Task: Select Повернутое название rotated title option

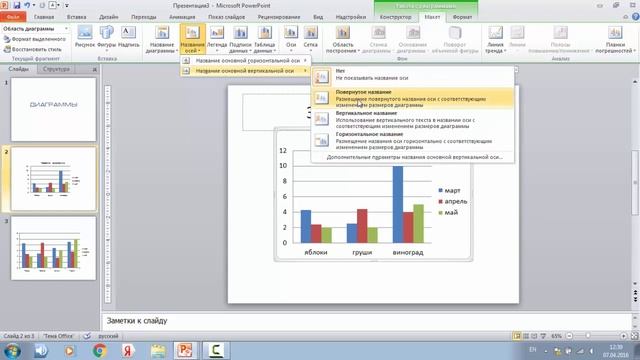Action: click(412, 98)
